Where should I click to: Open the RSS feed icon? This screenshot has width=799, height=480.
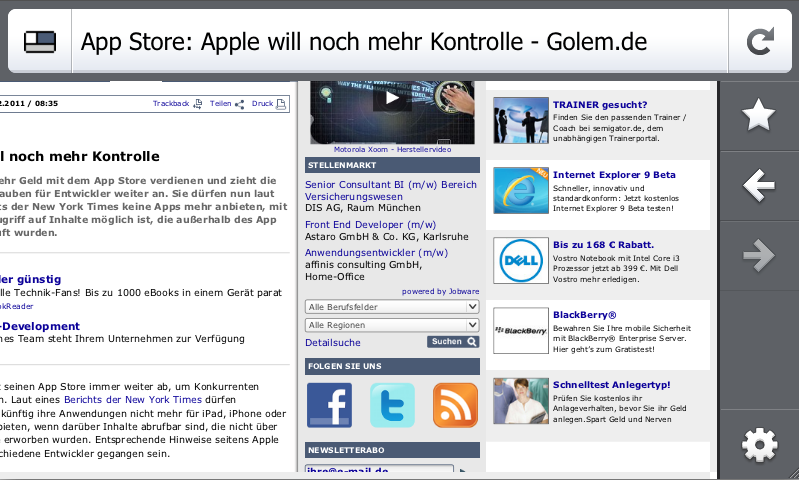pyautogui.click(x=455, y=405)
